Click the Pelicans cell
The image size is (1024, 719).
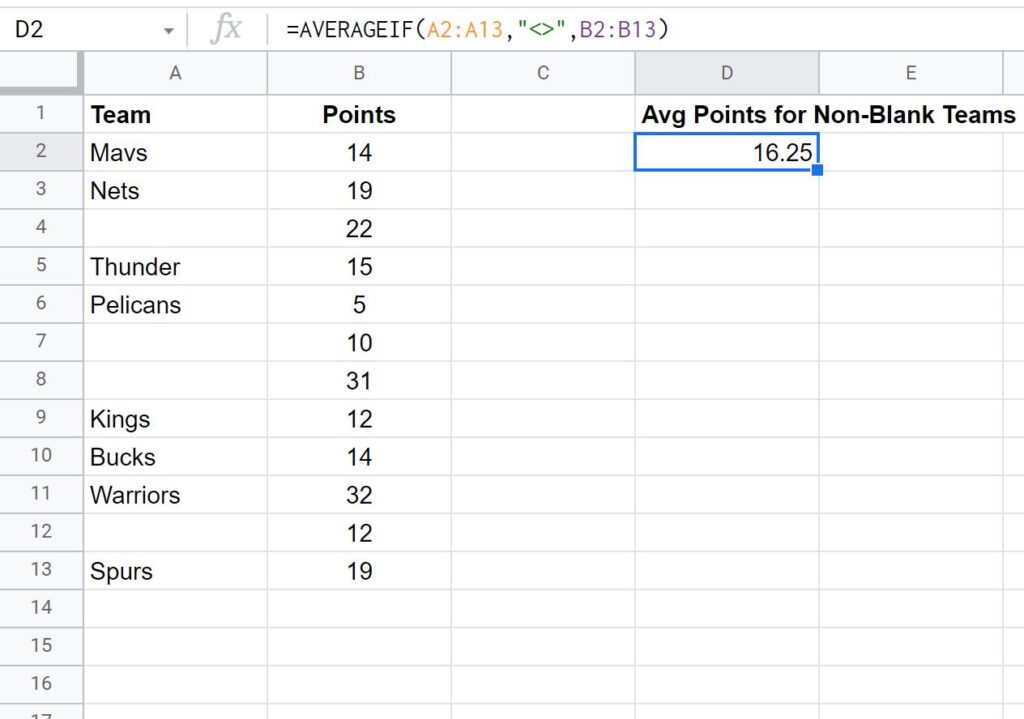click(x=176, y=304)
